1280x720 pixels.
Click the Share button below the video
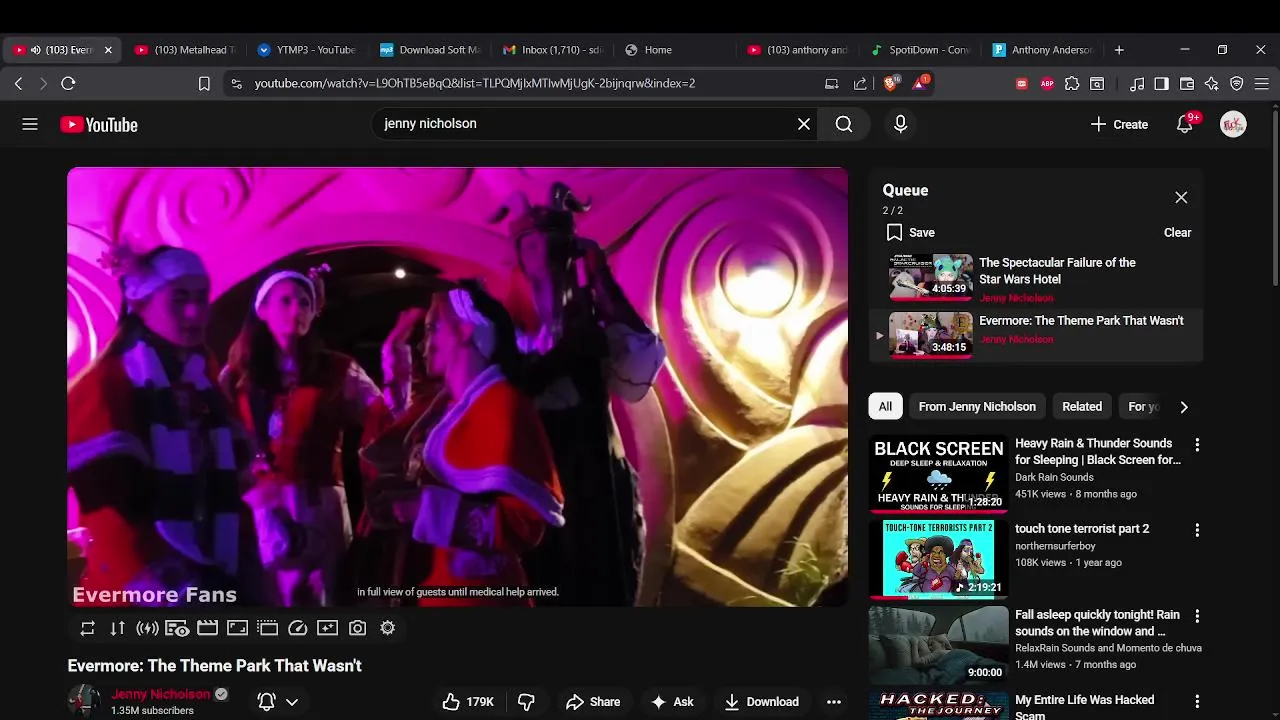593,702
